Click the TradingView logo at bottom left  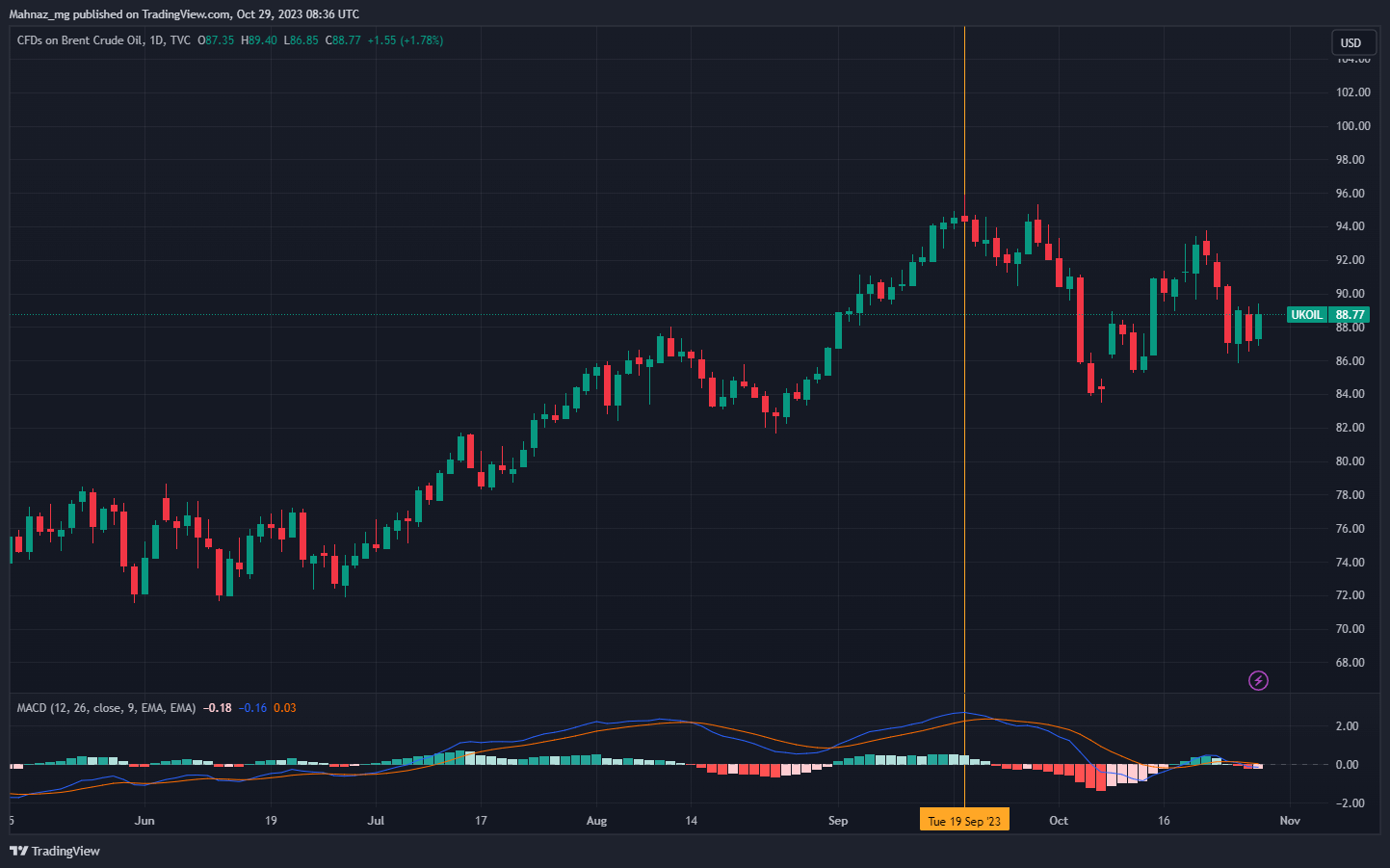[55, 851]
